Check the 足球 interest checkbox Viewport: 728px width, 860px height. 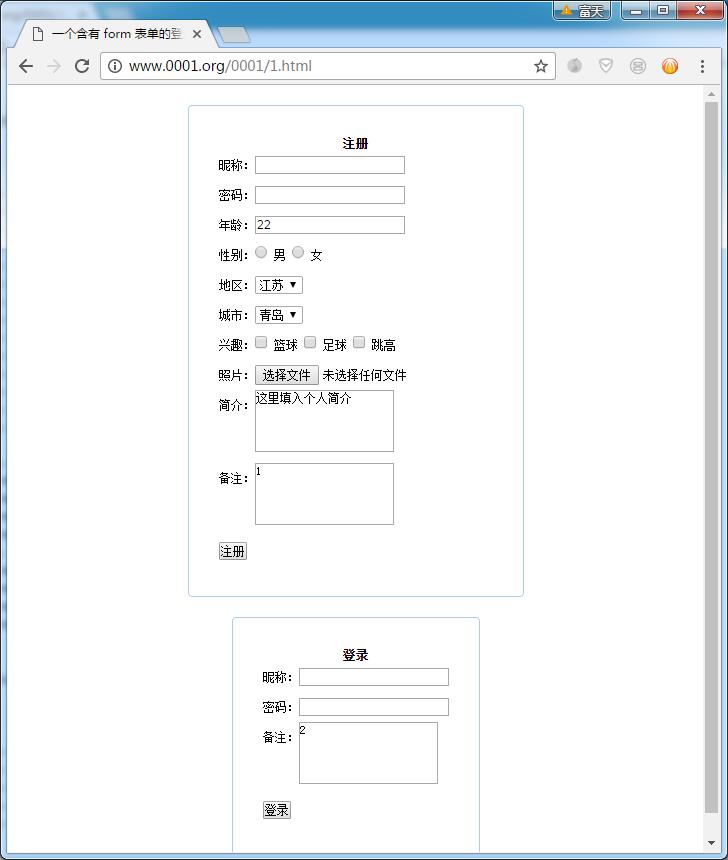(310, 342)
